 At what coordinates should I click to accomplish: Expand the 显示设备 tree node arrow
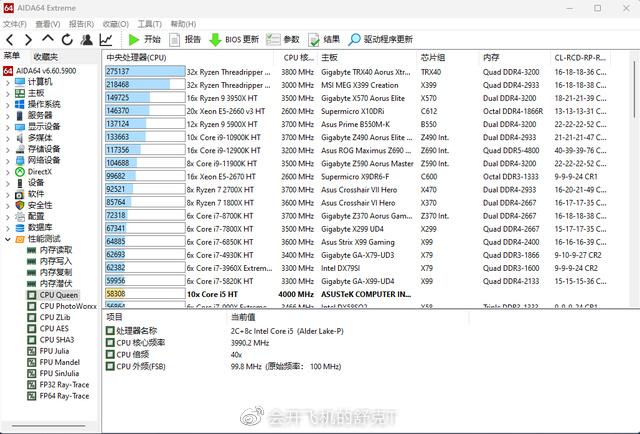[x=8, y=127]
